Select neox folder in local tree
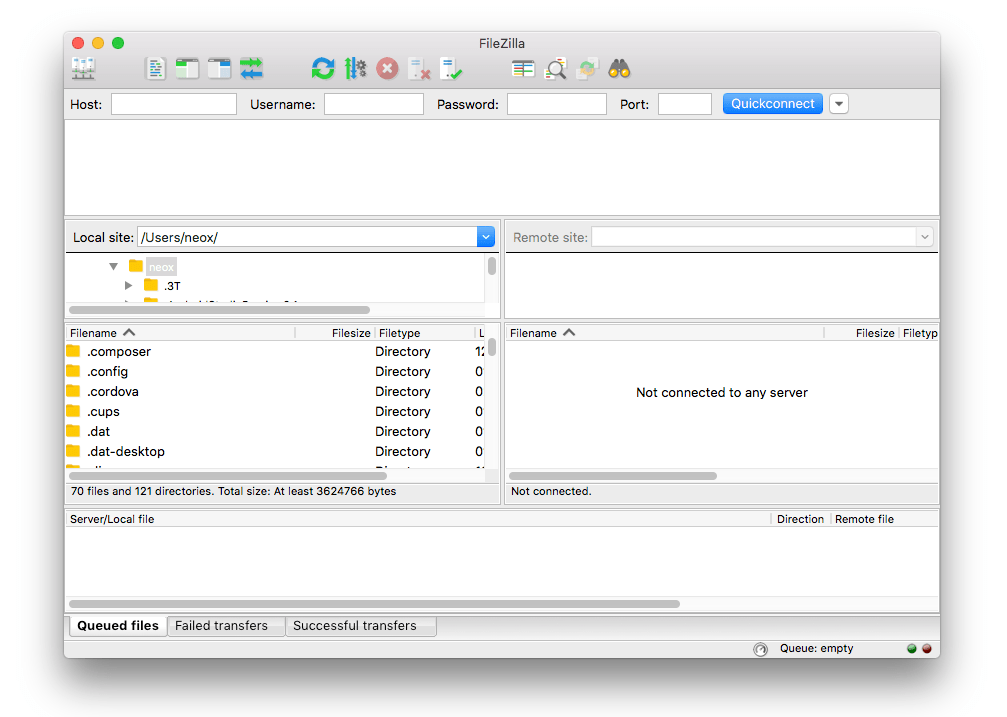 tap(161, 267)
